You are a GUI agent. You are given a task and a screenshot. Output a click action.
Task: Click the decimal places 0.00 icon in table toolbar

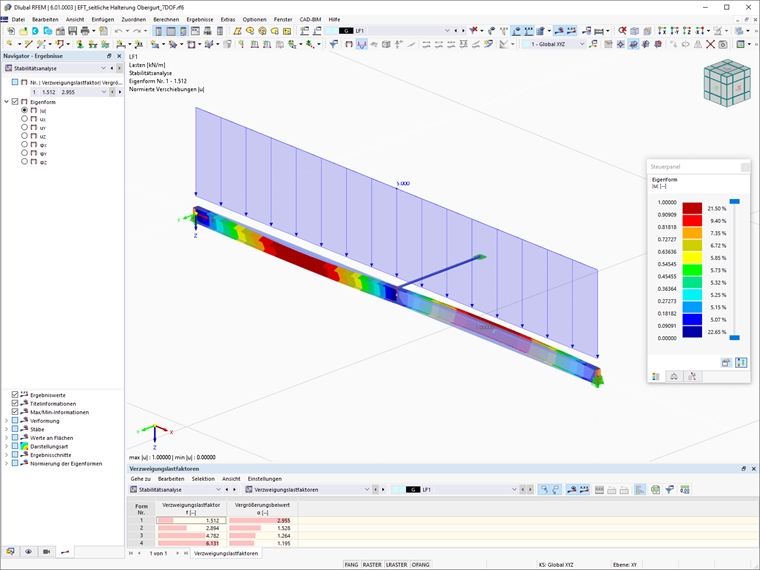[x=684, y=490]
